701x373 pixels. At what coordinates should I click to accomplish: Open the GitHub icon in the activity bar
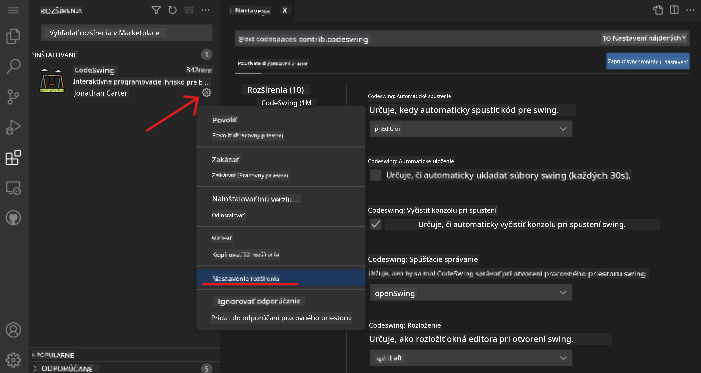coord(13,218)
